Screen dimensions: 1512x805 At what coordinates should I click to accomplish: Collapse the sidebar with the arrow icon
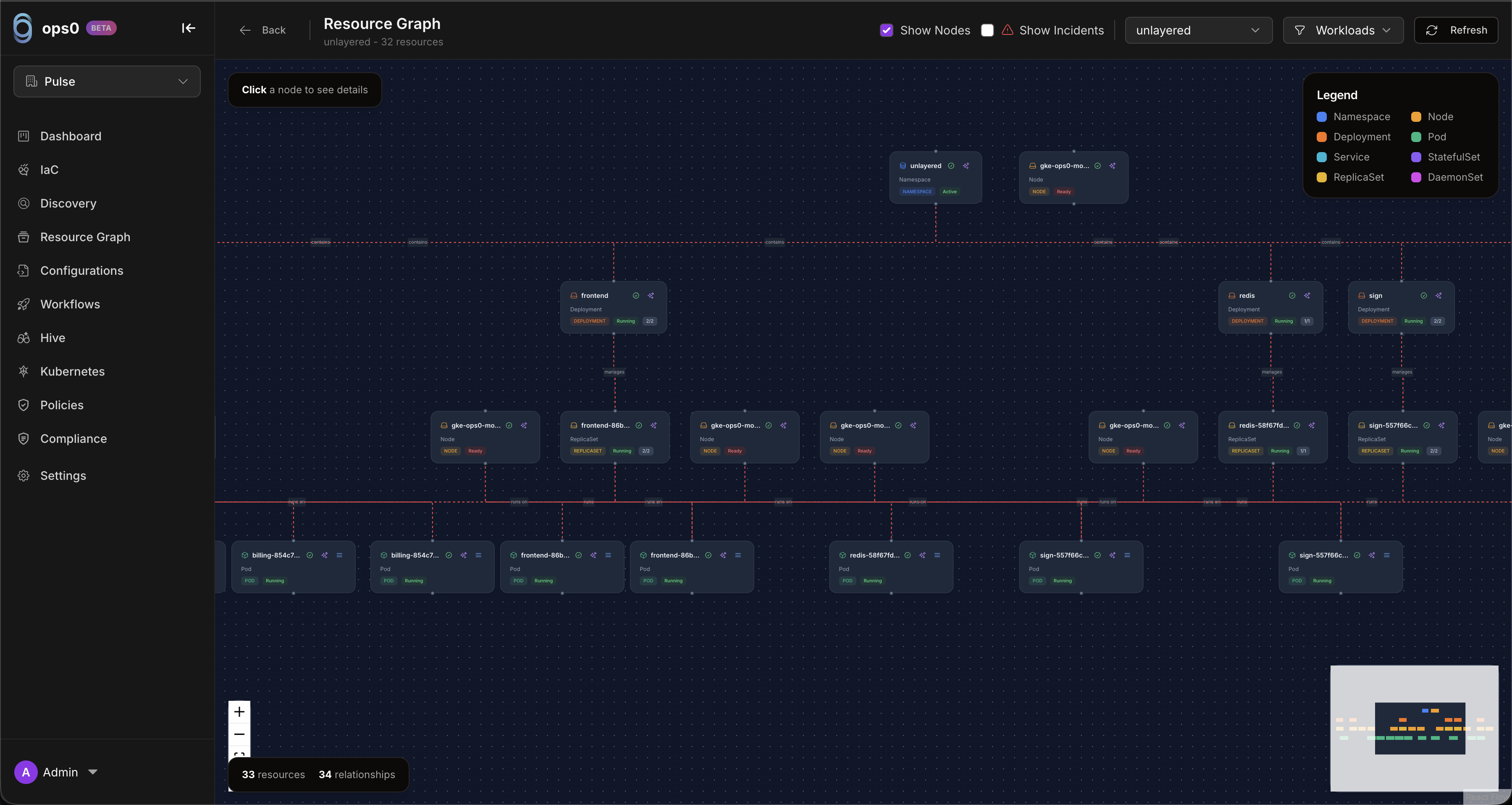[188, 28]
